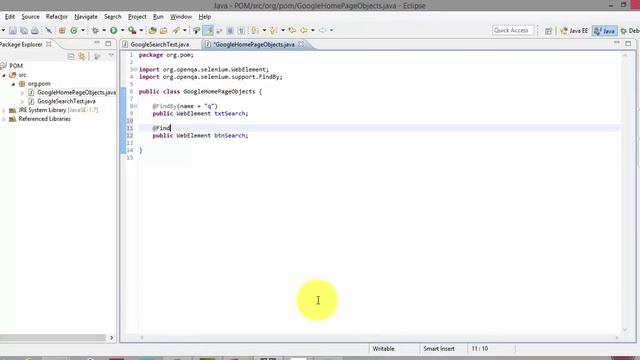Click the Previous Annotation toolbar icon

coord(273,31)
